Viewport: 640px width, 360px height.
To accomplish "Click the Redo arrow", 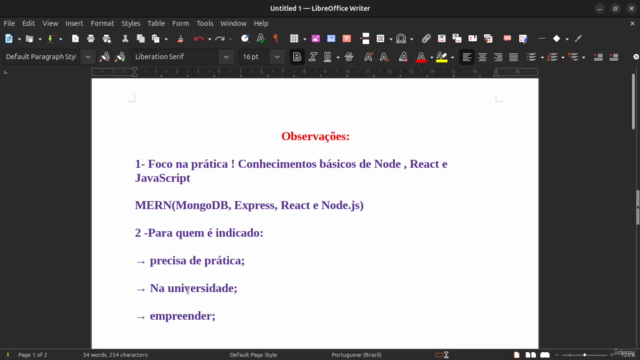I will tap(220, 39).
